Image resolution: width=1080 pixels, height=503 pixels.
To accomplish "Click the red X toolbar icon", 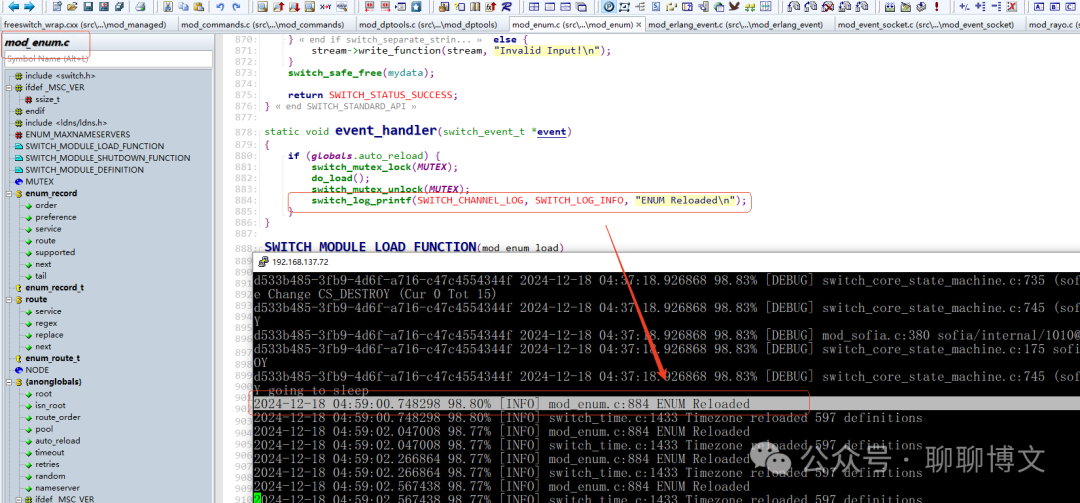I will (1012, 7).
